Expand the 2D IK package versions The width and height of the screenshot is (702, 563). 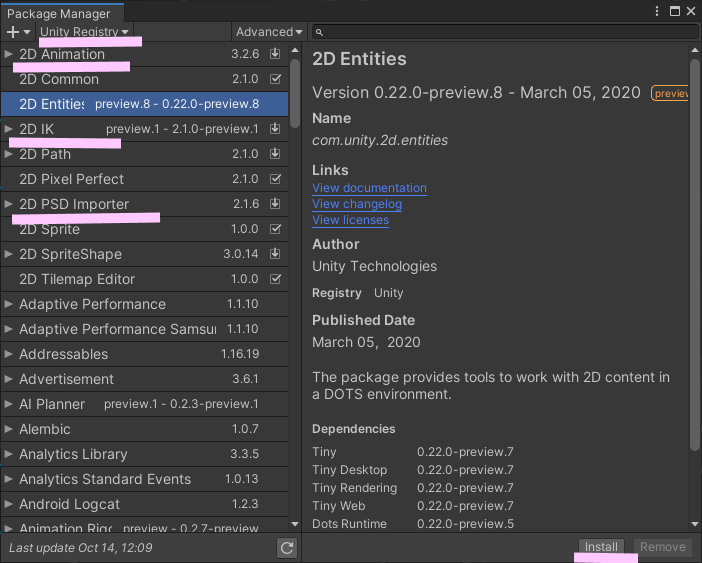tap(8, 129)
